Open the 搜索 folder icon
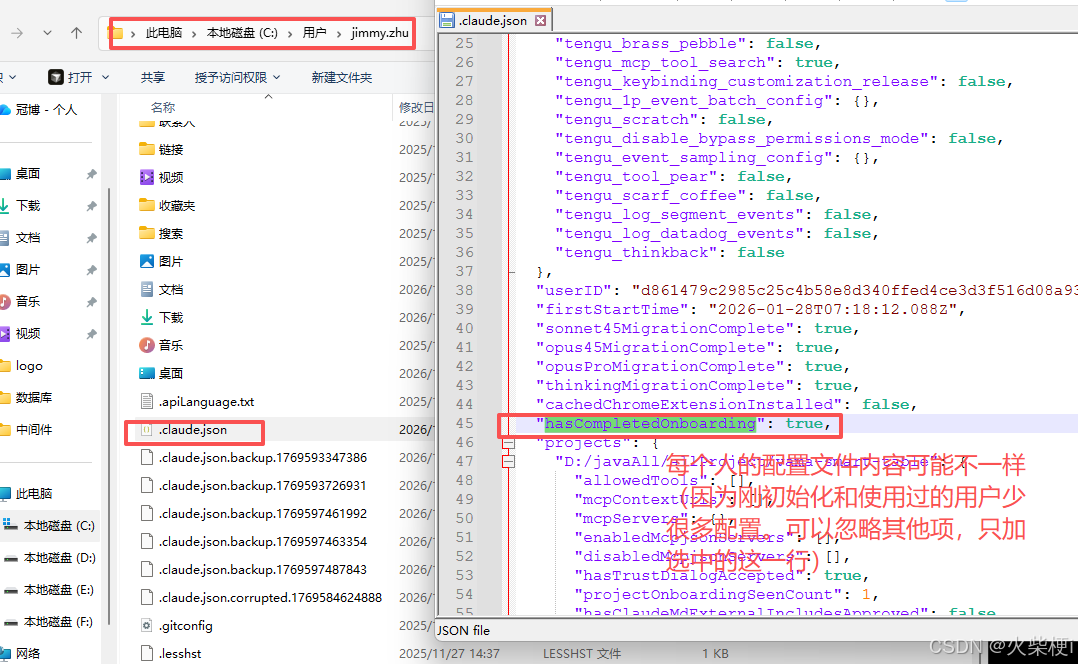Viewport: 1078px width, 664px height. point(146,233)
